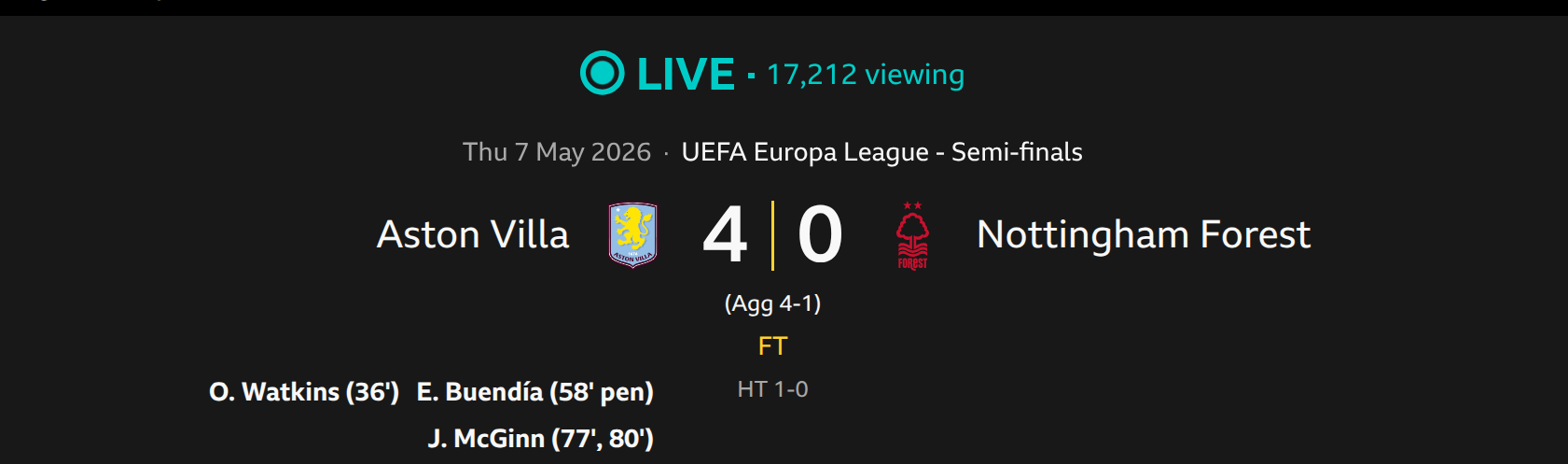This screenshot has height=464, width=1568.
Task: Click the 17,212 viewing counter
Action: click(x=866, y=75)
